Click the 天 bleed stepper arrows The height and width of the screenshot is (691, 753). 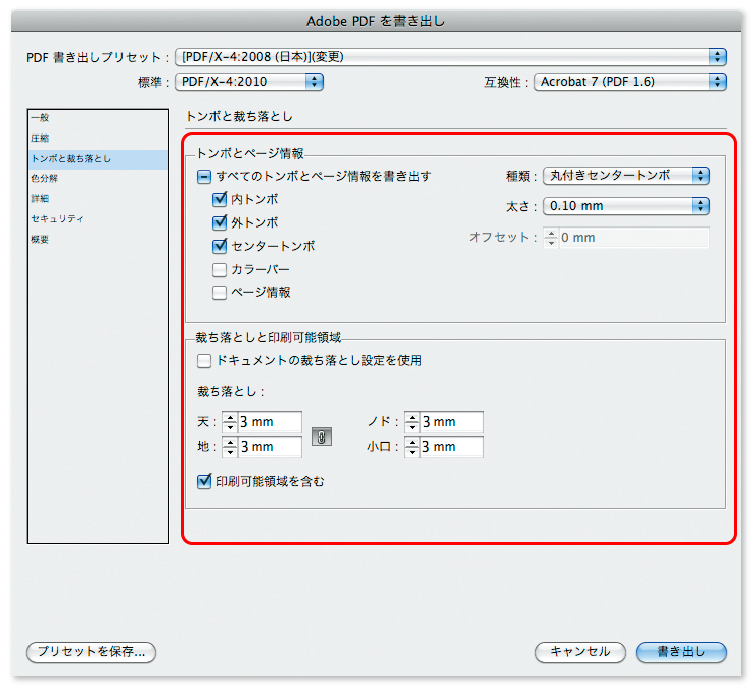tap(230, 422)
